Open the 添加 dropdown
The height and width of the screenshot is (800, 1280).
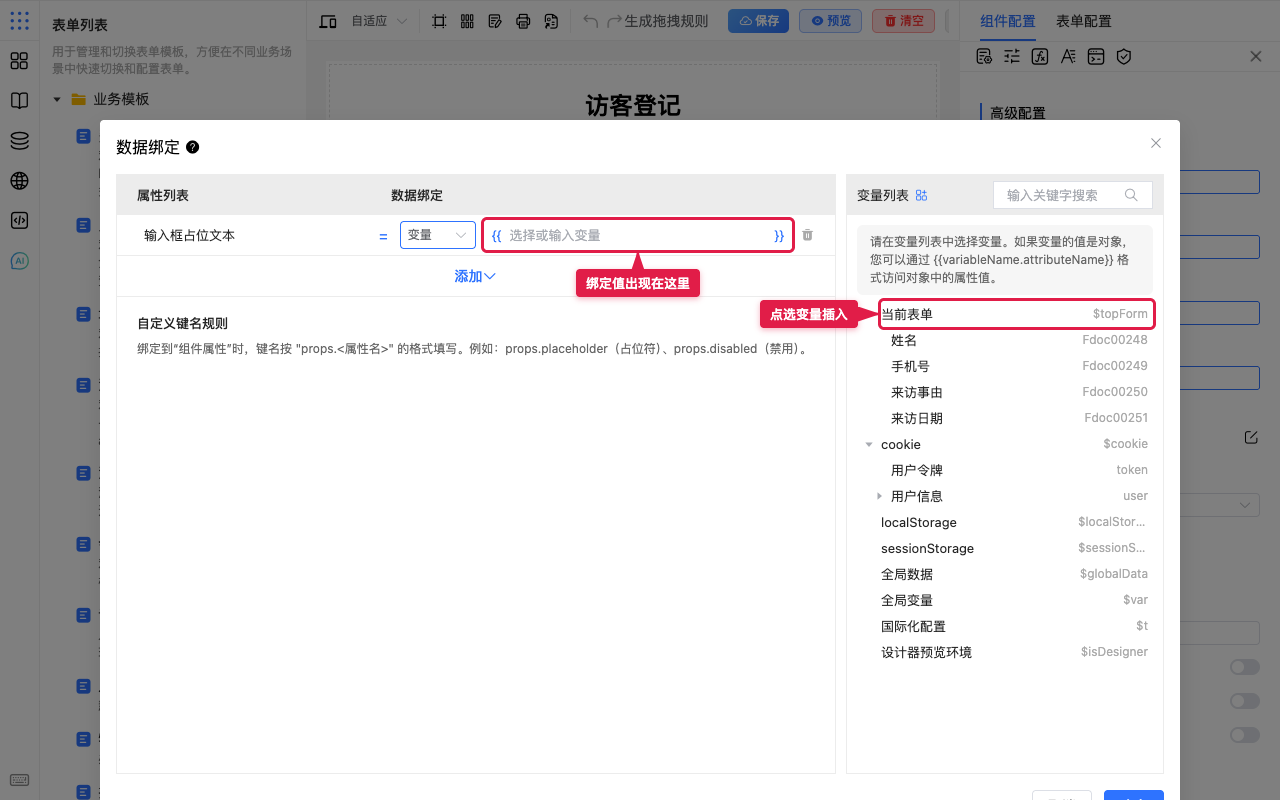475,276
